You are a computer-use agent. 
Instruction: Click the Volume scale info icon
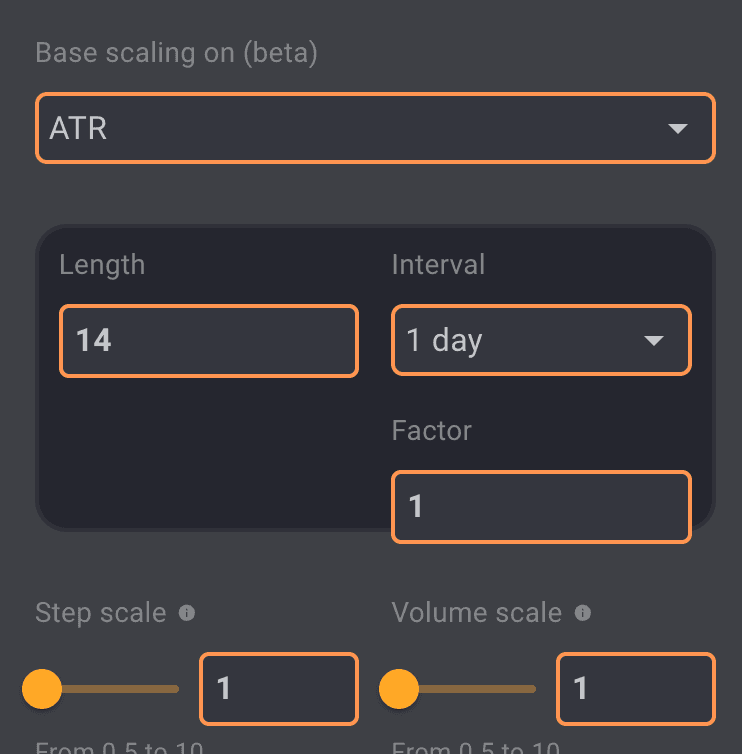(583, 613)
